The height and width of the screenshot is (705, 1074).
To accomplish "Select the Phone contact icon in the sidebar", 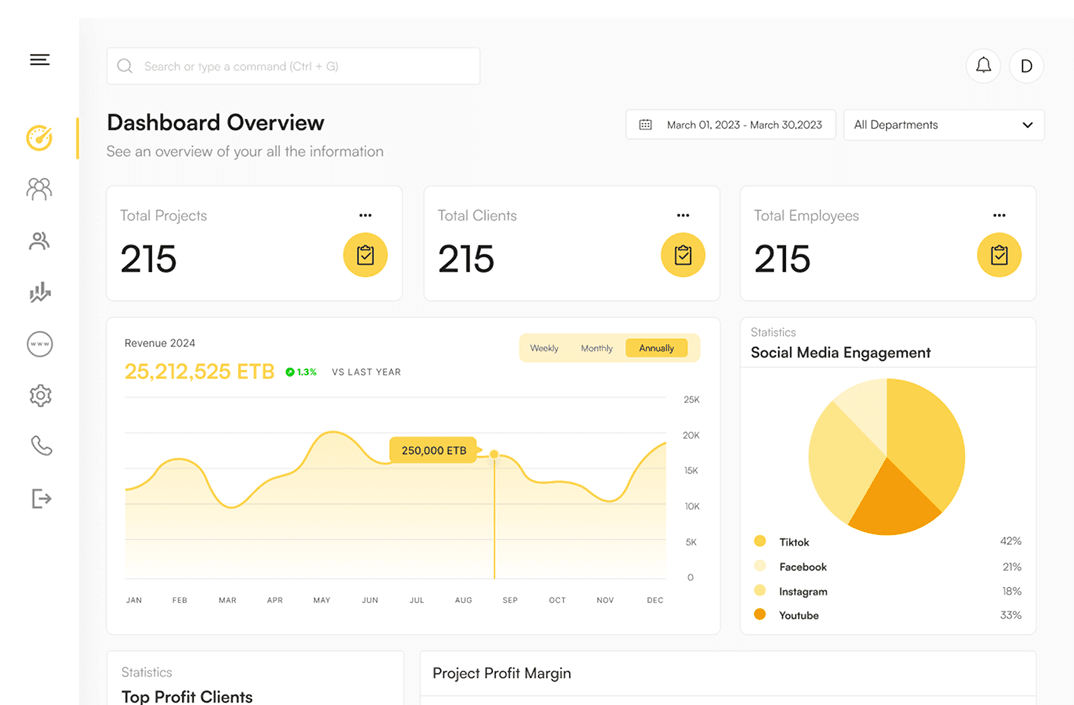I will 39,446.
